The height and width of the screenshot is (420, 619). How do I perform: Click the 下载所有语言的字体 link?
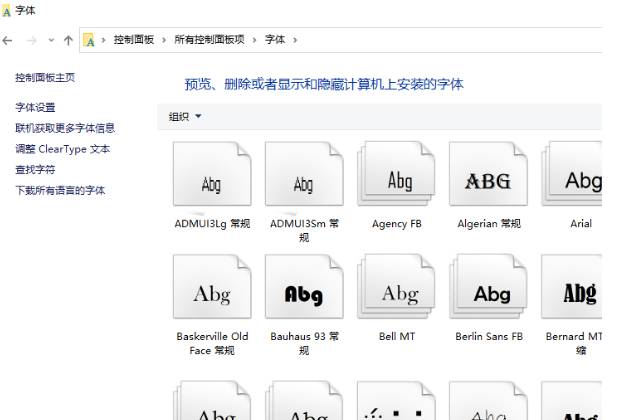pos(60,190)
